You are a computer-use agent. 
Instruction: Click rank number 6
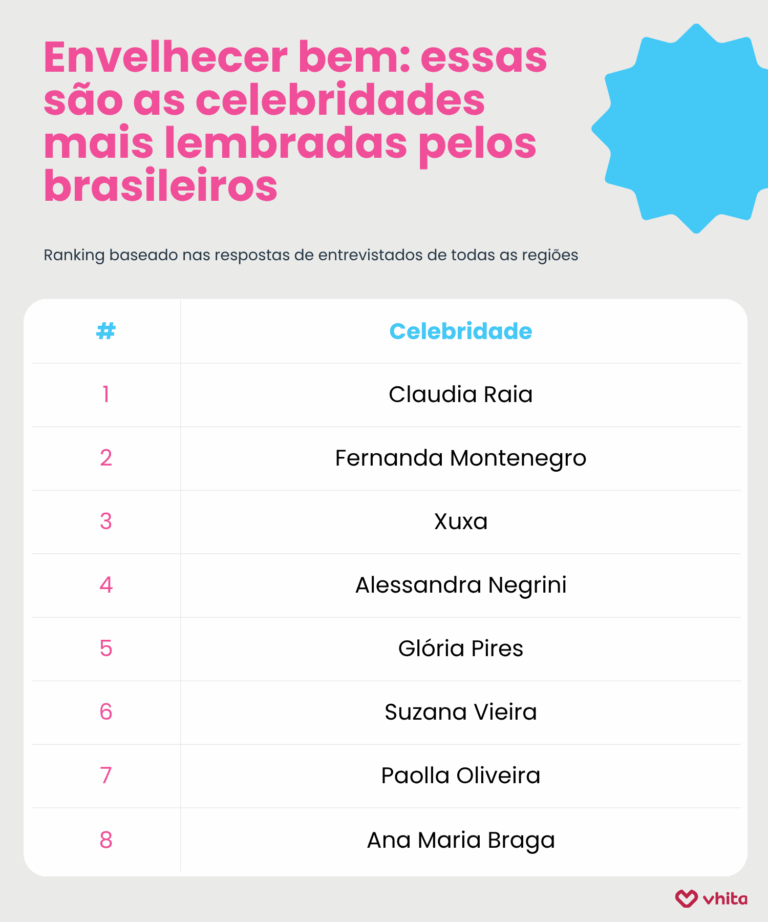pos(106,712)
